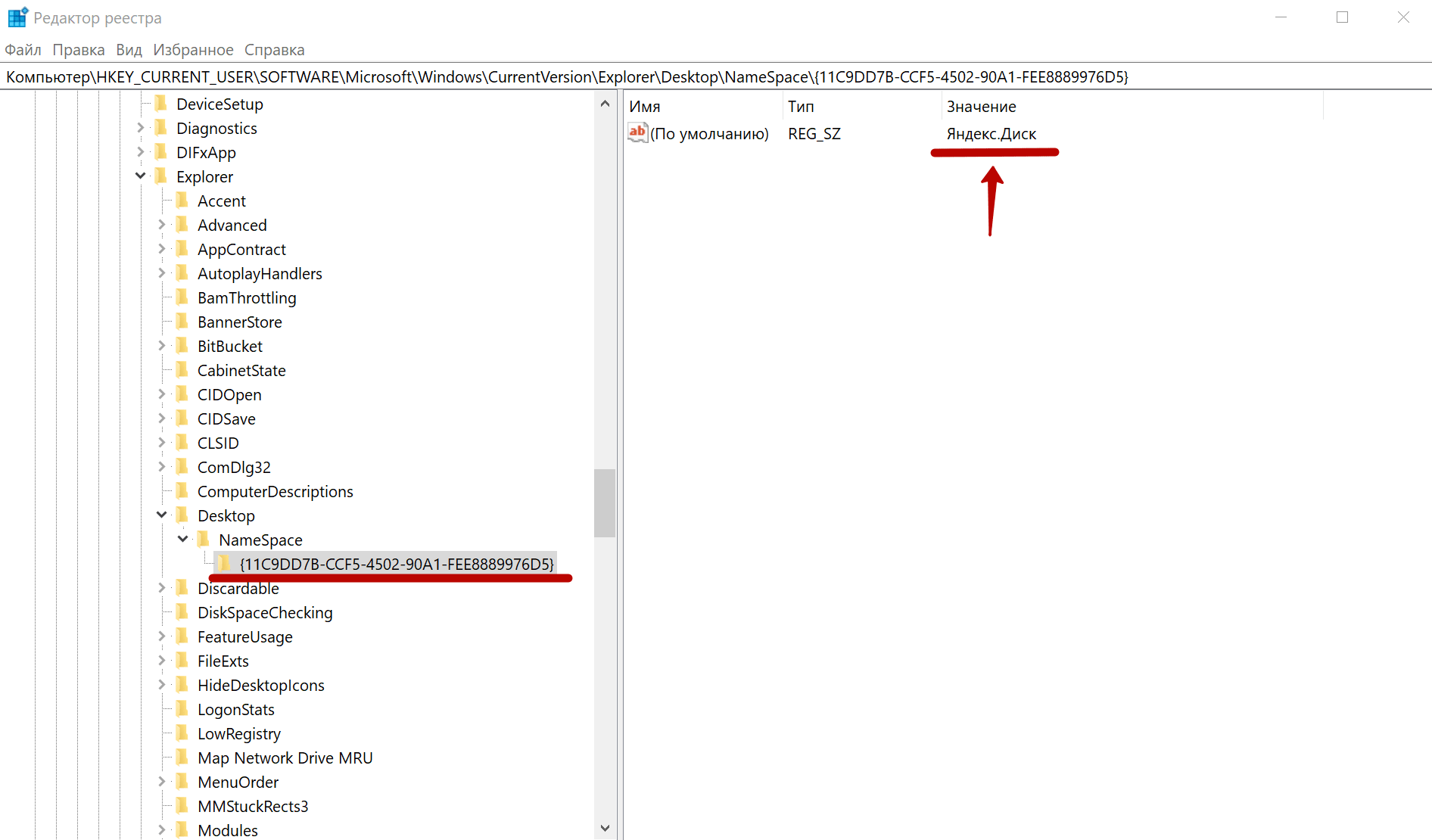Expand the HideDesktopIcons key
Screen dimensions: 1432x840
point(161,685)
